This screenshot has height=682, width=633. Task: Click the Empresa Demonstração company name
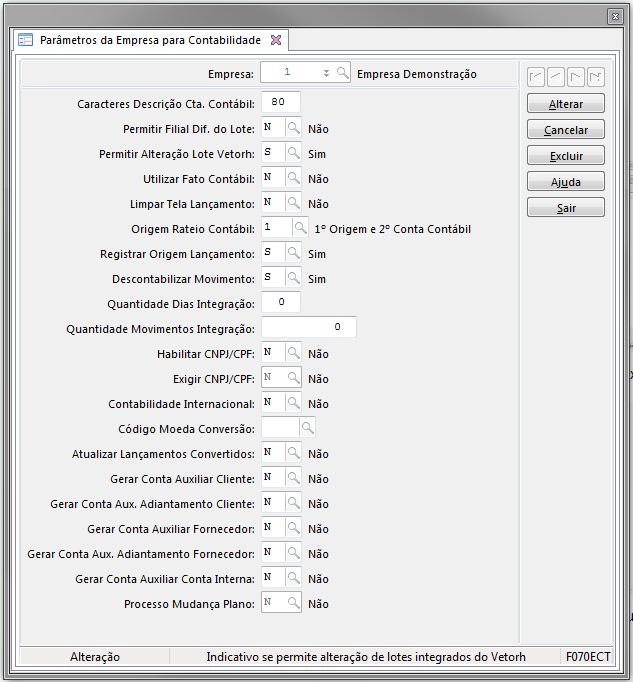point(417,74)
